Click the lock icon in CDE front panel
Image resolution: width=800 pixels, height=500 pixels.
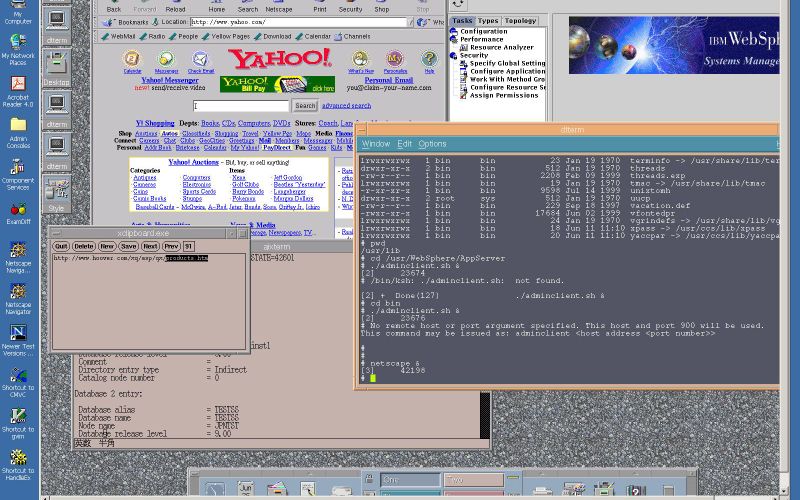(x=369, y=479)
